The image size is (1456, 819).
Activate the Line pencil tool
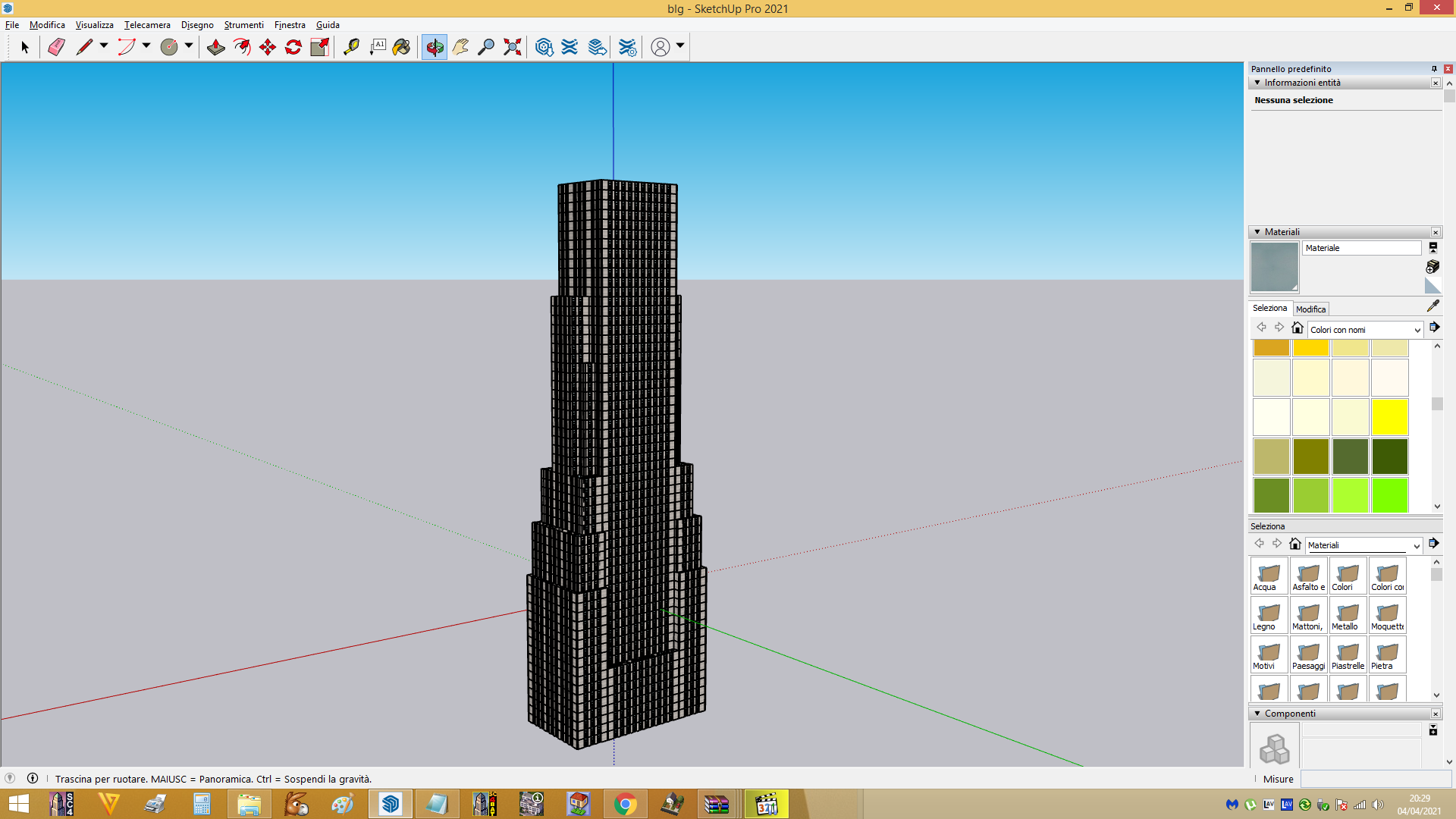[x=84, y=47]
